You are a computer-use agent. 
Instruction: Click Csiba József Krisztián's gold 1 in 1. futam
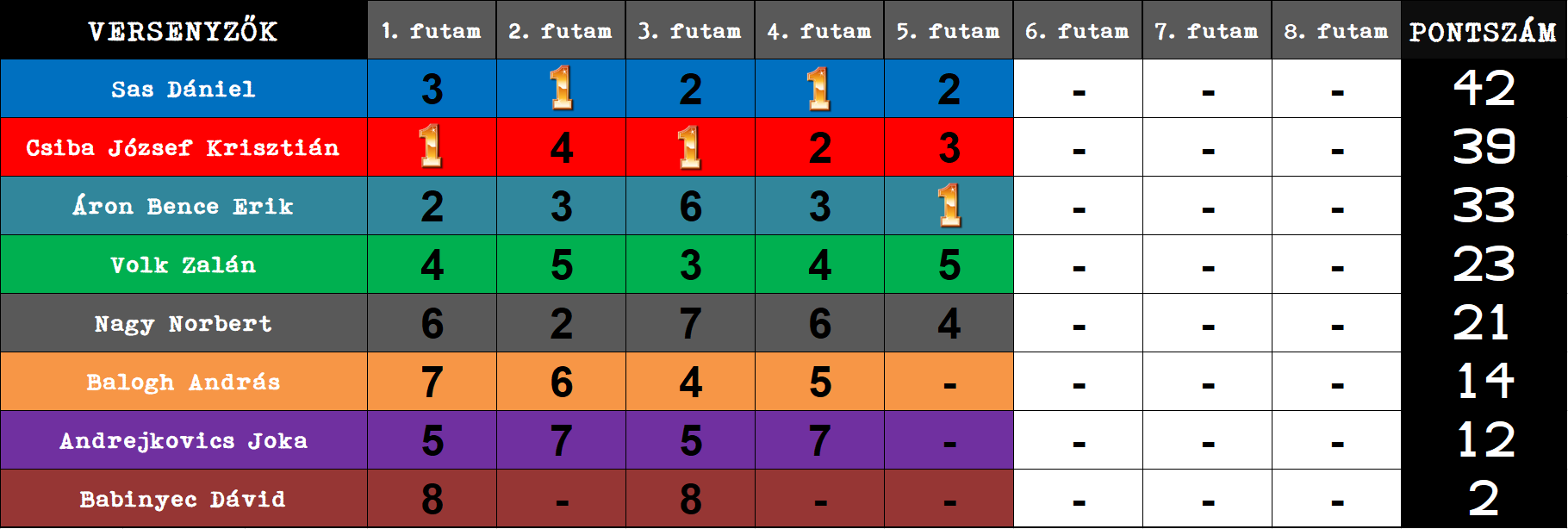[x=431, y=146]
